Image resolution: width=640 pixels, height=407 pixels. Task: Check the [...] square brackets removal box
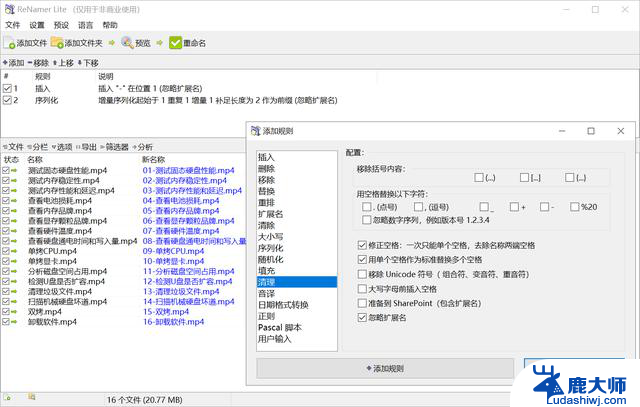[524, 177]
